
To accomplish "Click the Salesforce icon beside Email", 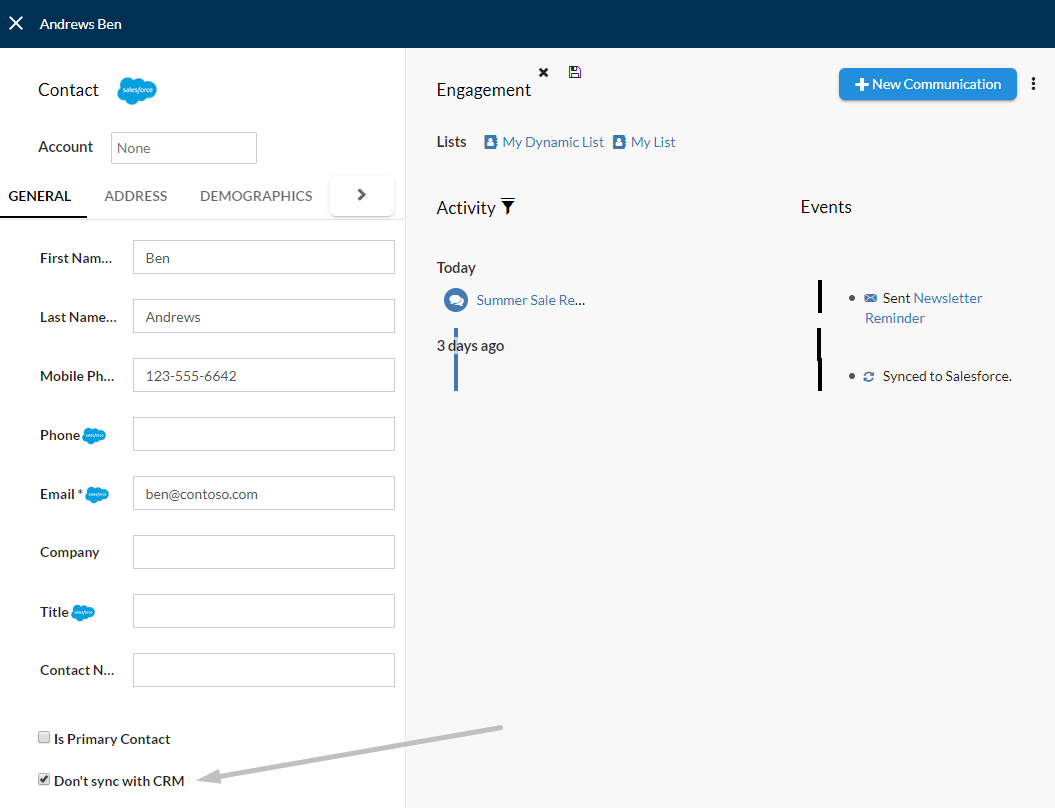I will tap(98, 494).
